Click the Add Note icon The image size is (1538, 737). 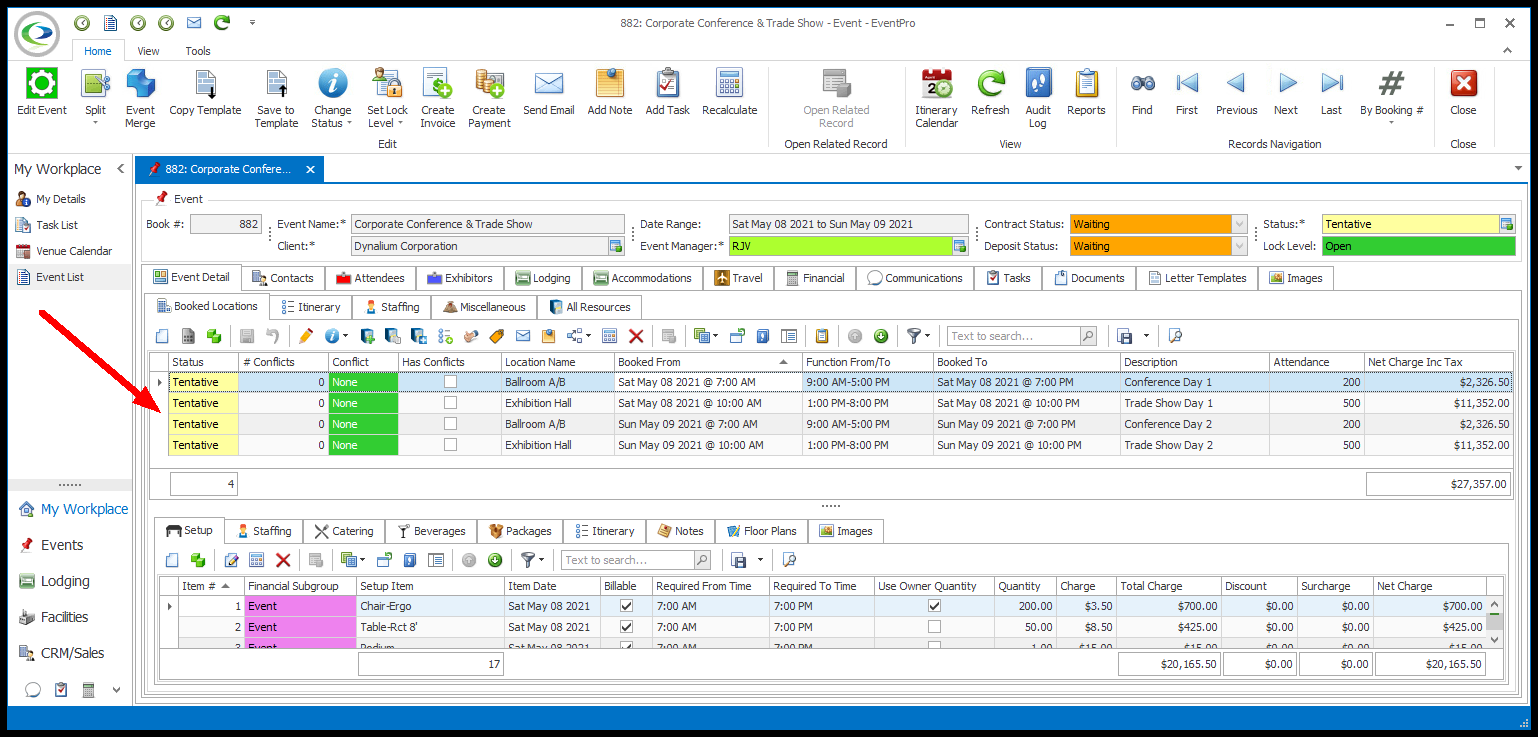tap(609, 84)
